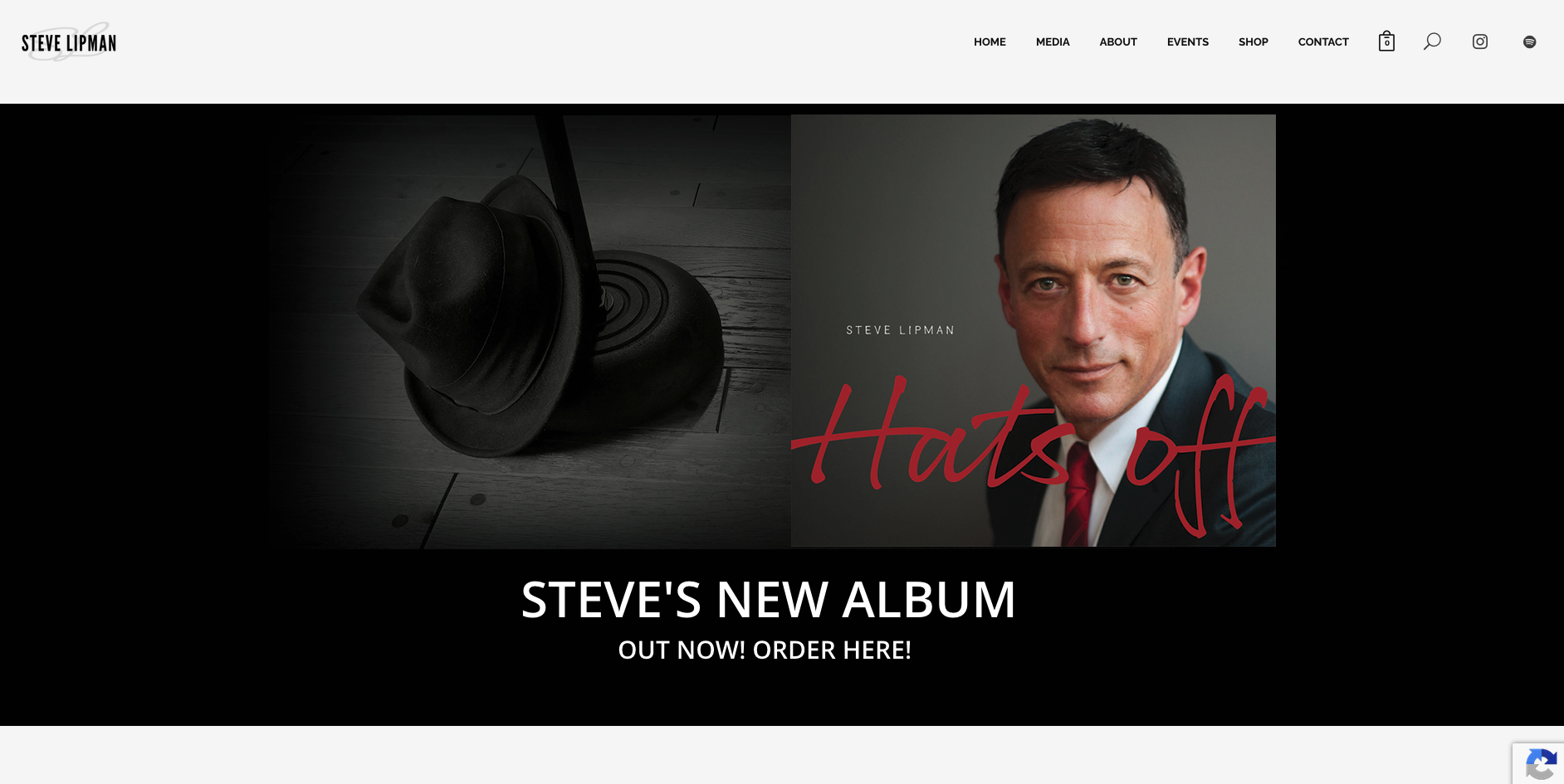Open the CONTACT menu item
Viewport: 1564px width, 784px height.
coord(1323,41)
